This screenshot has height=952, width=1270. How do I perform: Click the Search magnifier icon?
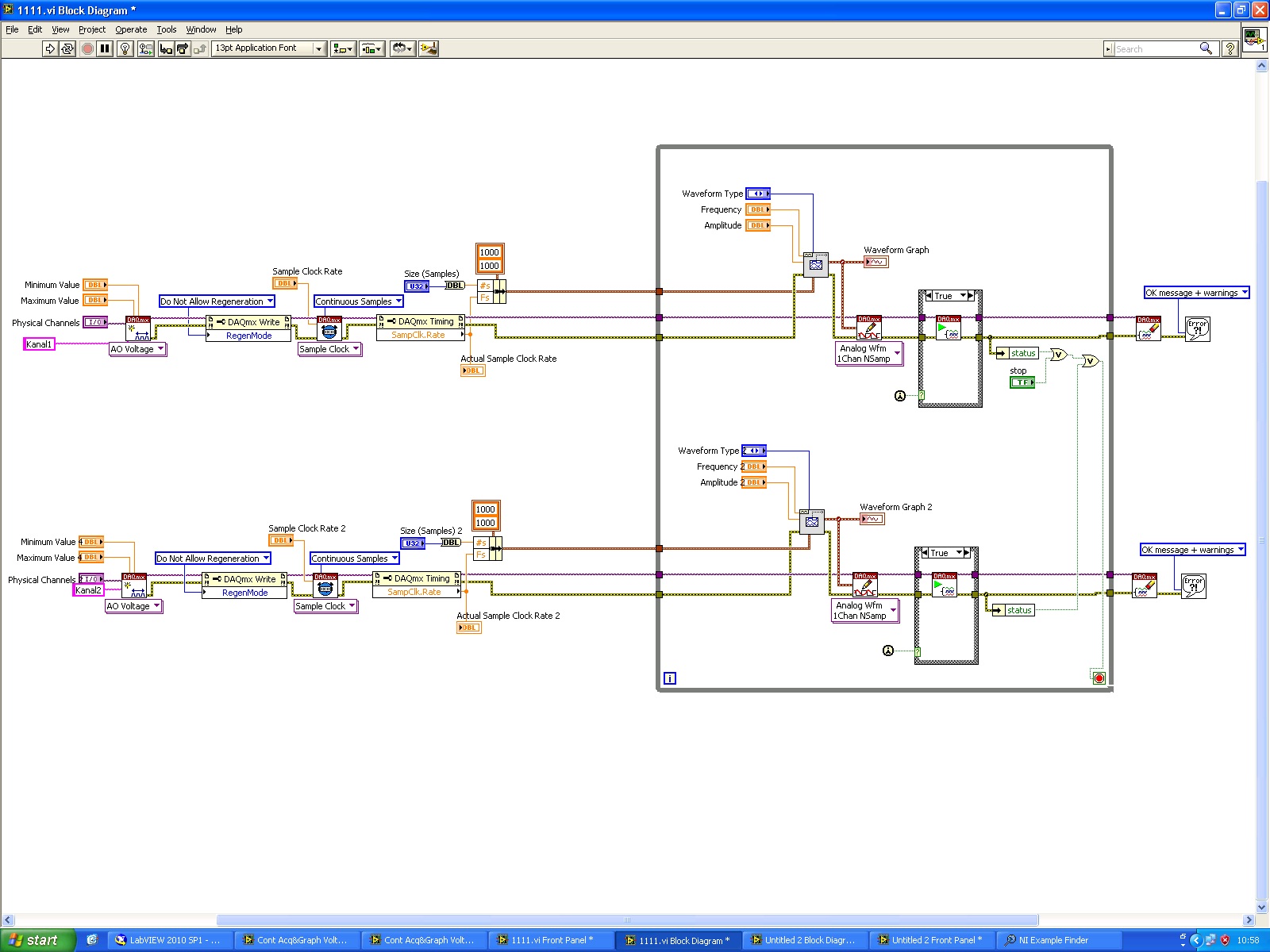point(1206,48)
